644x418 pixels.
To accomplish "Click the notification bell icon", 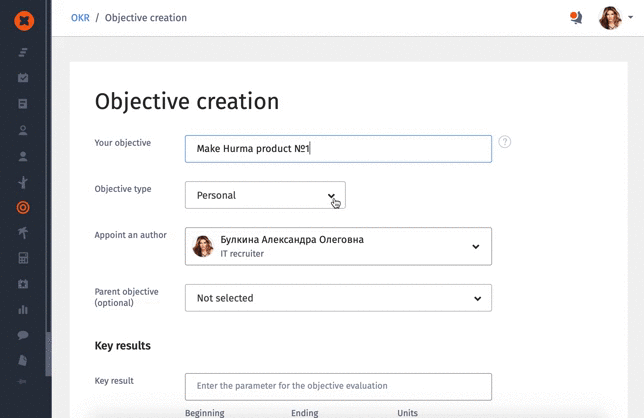I will pos(576,18).
